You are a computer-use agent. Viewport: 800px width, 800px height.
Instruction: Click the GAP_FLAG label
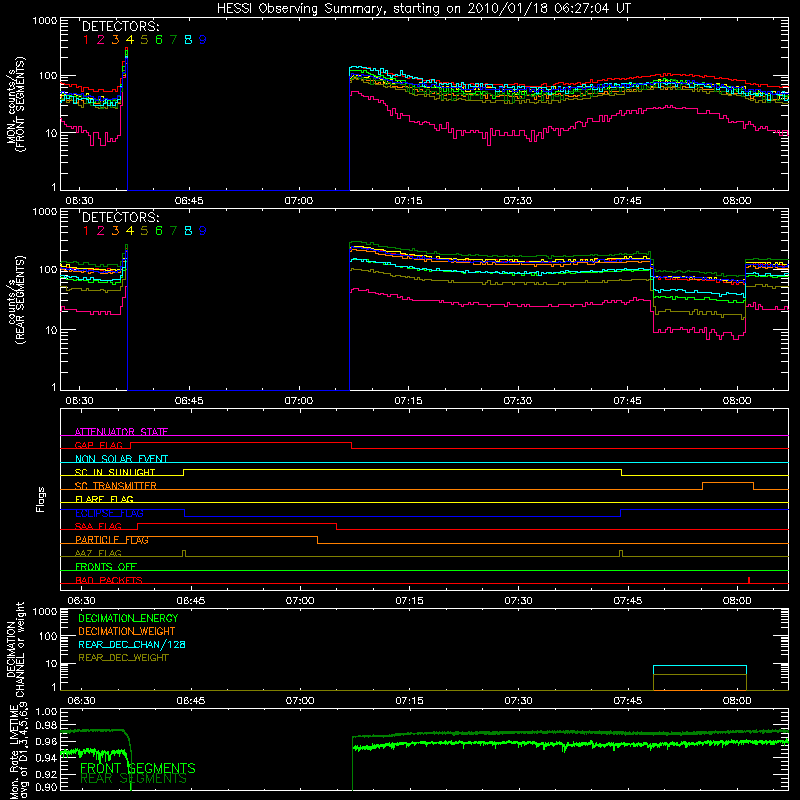pos(98,445)
